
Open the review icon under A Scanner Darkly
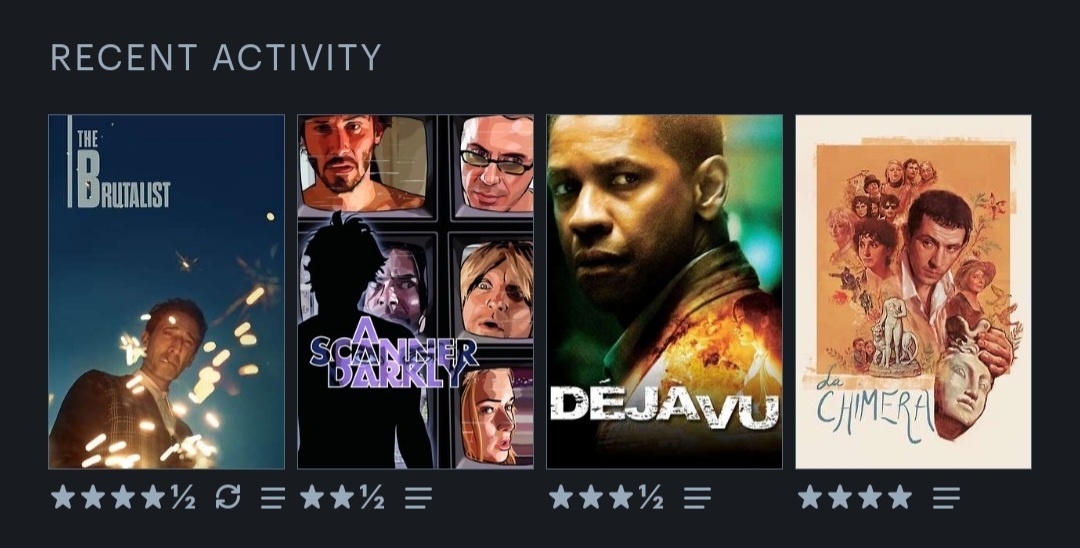point(418,498)
